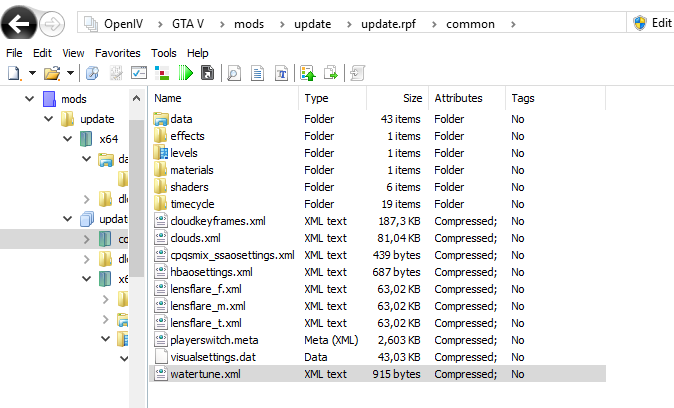This screenshot has width=674, height=408.
Task: Select the lensflare_m.xml file
Action: click(x=377, y=306)
